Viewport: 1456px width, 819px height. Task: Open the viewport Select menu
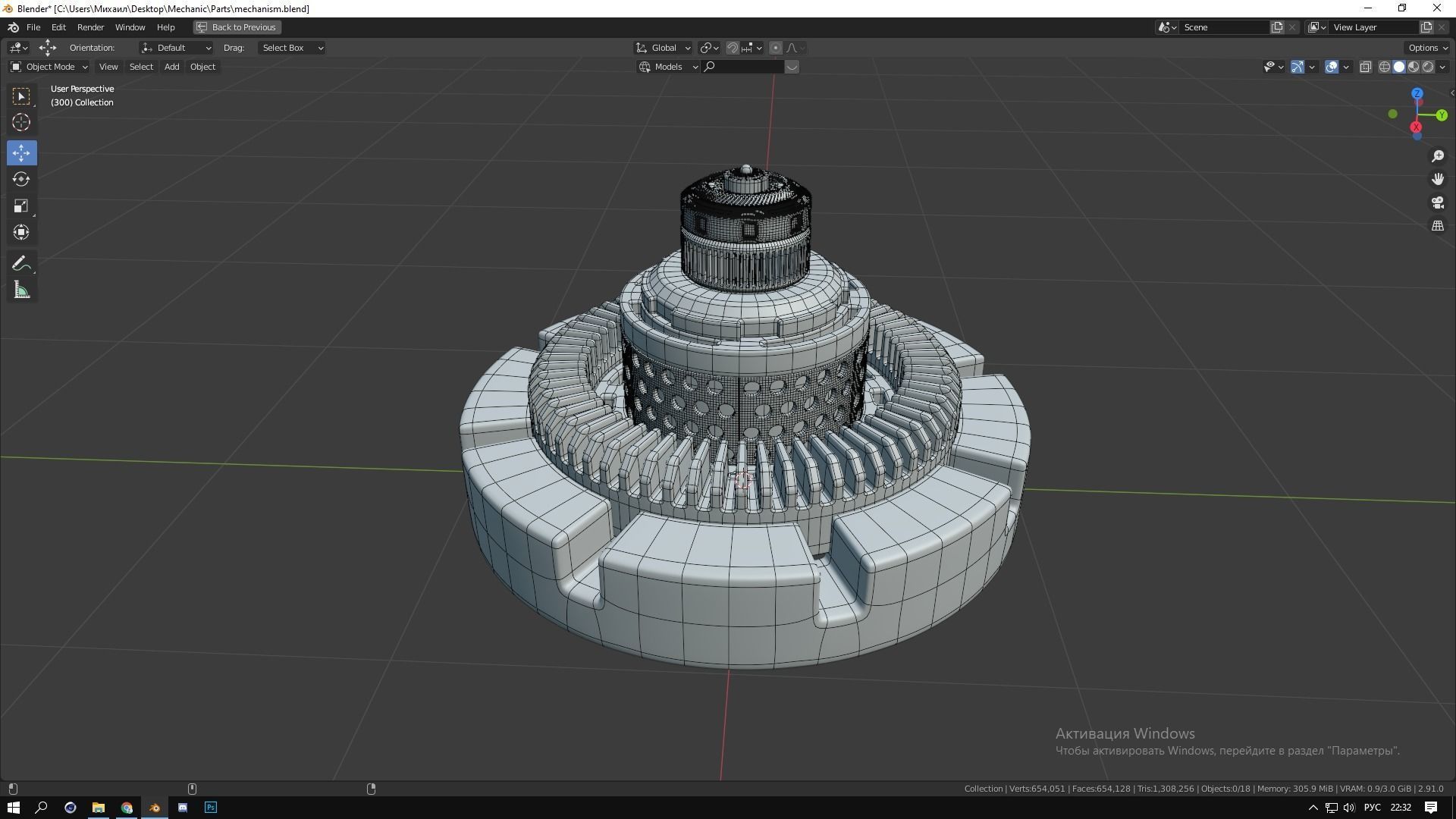pyautogui.click(x=141, y=67)
